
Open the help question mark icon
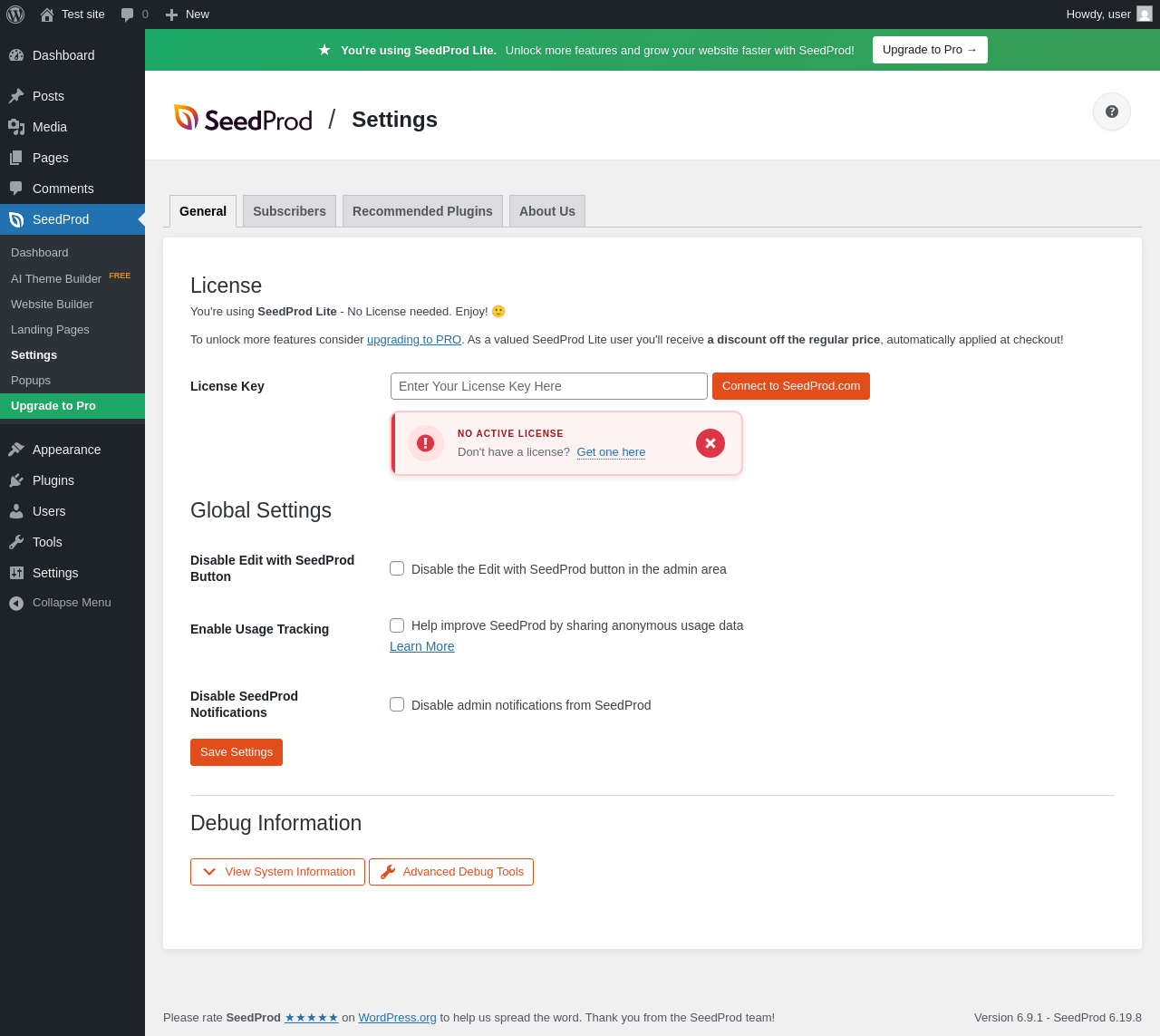pos(1111,111)
